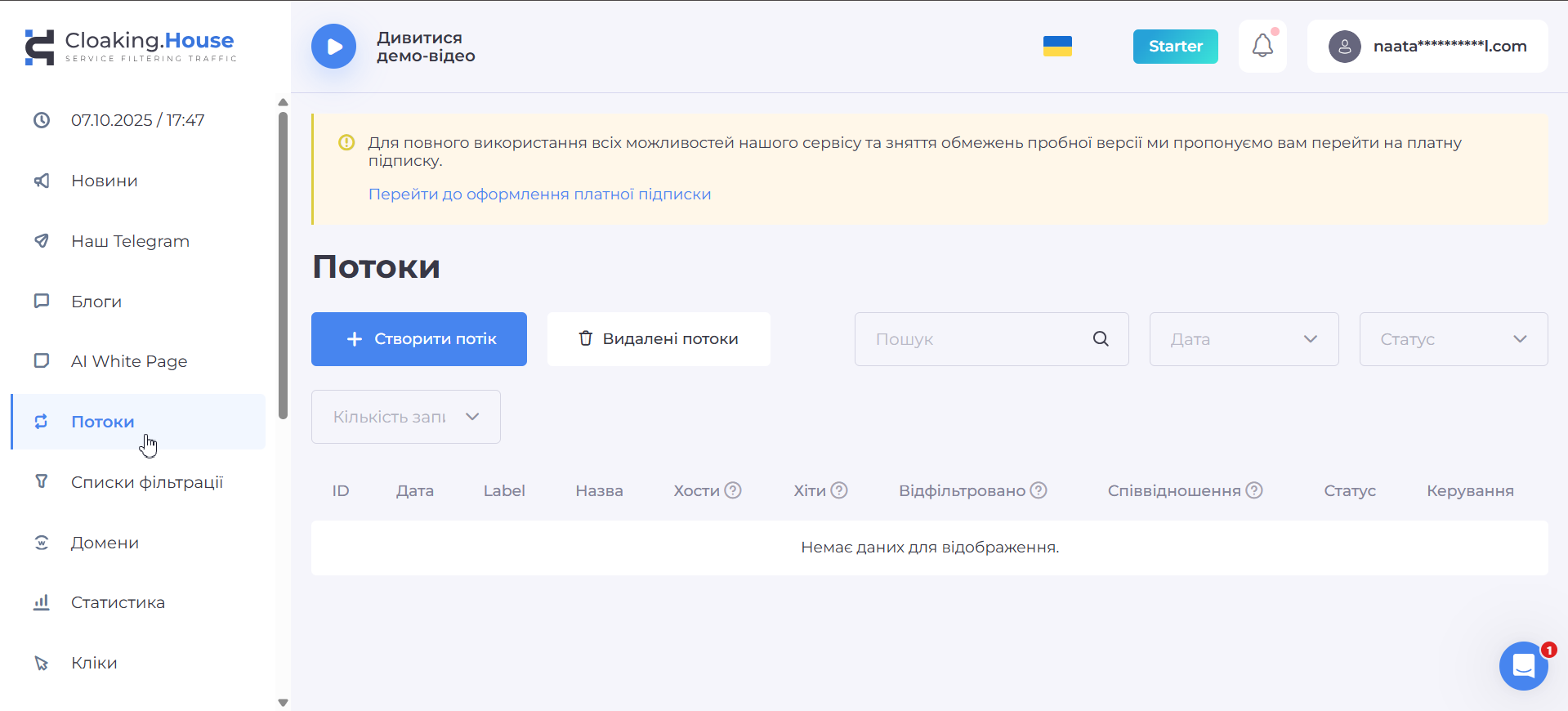Open the Кількість записів dropdown

[x=405, y=417]
